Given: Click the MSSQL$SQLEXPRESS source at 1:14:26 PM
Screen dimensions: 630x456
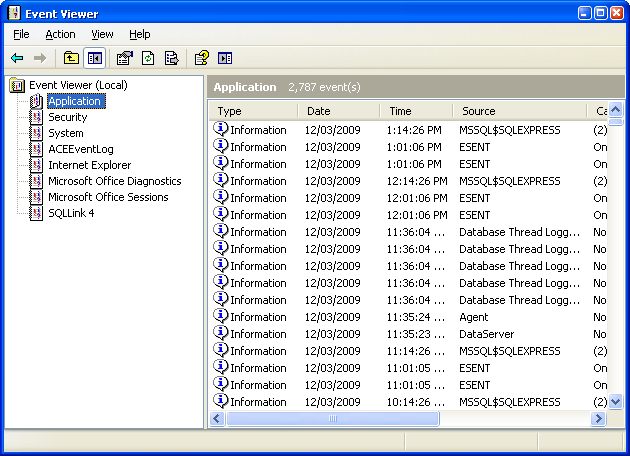Looking at the screenshot, I should coord(509,130).
